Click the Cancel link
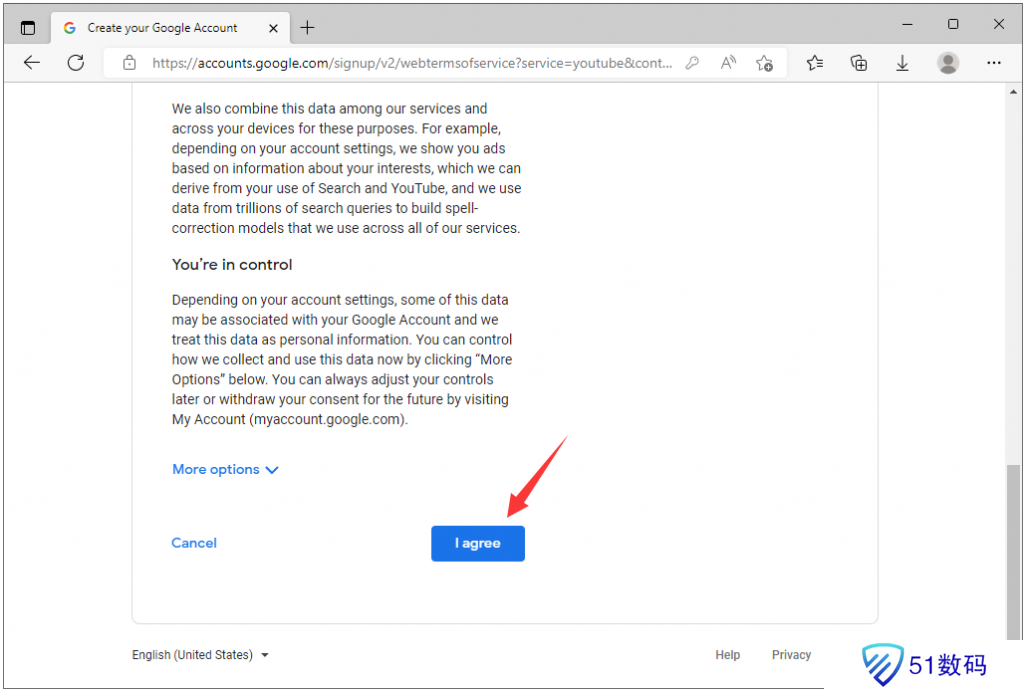 coord(194,543)
